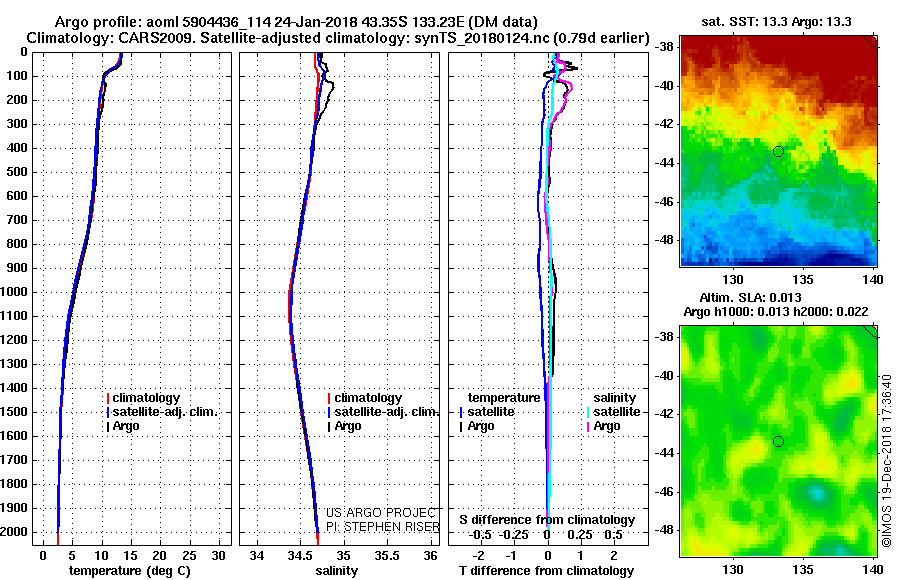The width and height of the screenshot is (900, 580).
Task: Click the black Argo legend marker in temperature panel
Action: pos(108,427)
